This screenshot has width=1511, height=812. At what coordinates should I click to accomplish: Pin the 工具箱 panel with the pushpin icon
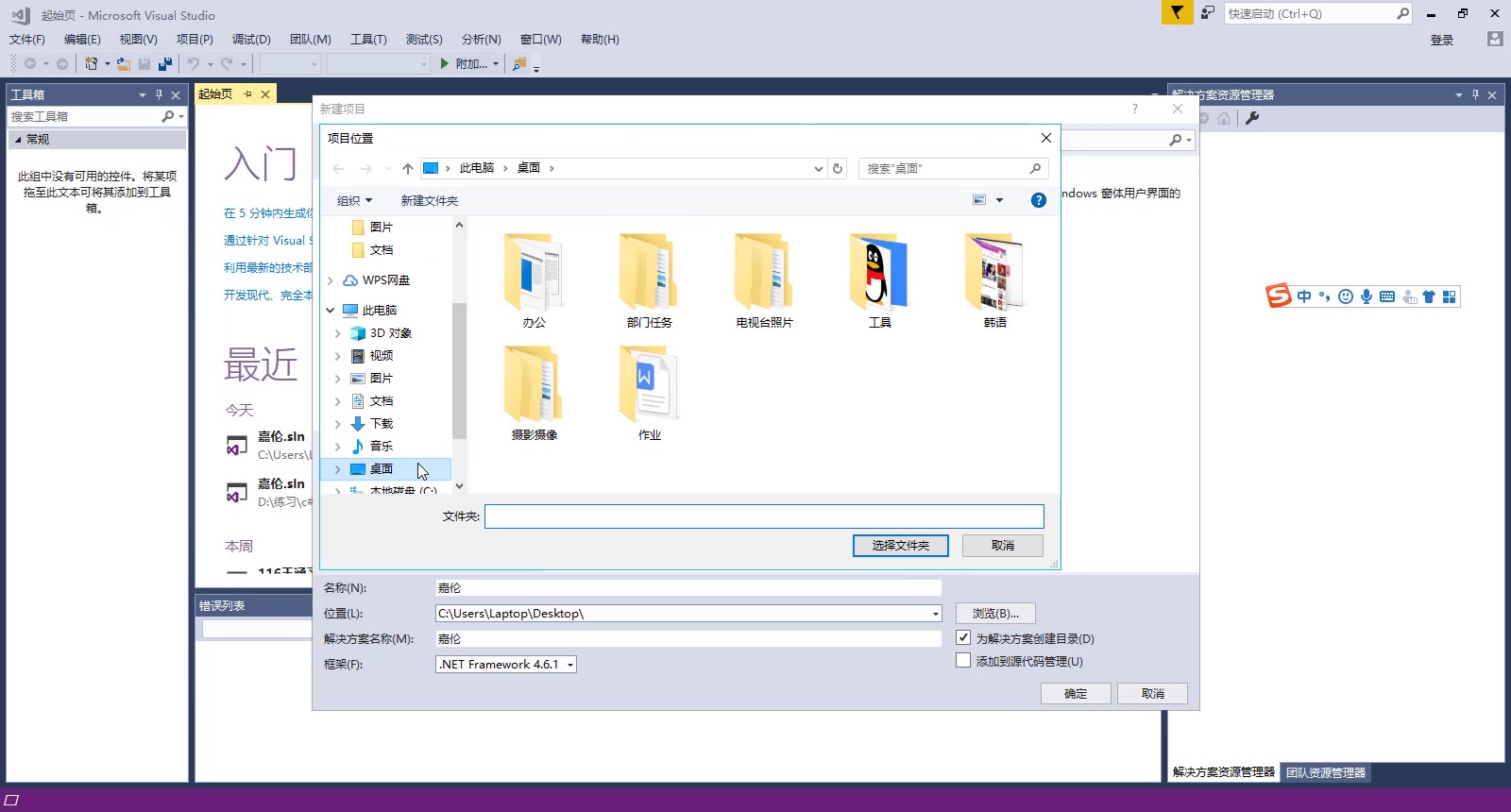pyautogui.click(x=159, y=94)
